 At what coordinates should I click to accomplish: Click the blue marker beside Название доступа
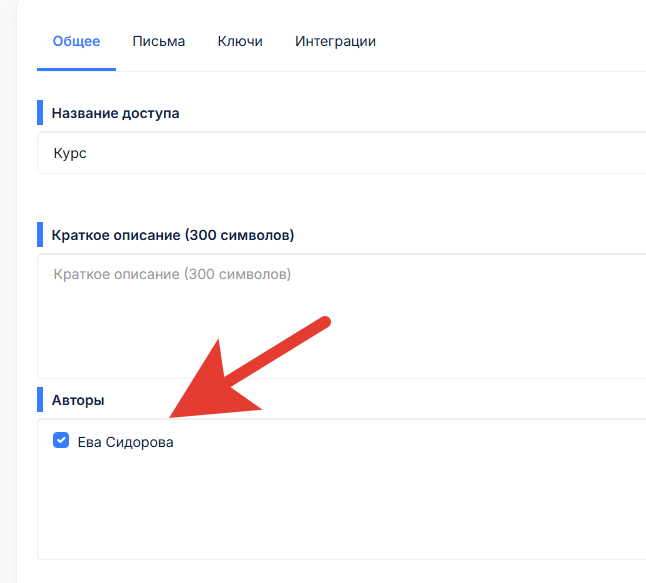[40, 113]
